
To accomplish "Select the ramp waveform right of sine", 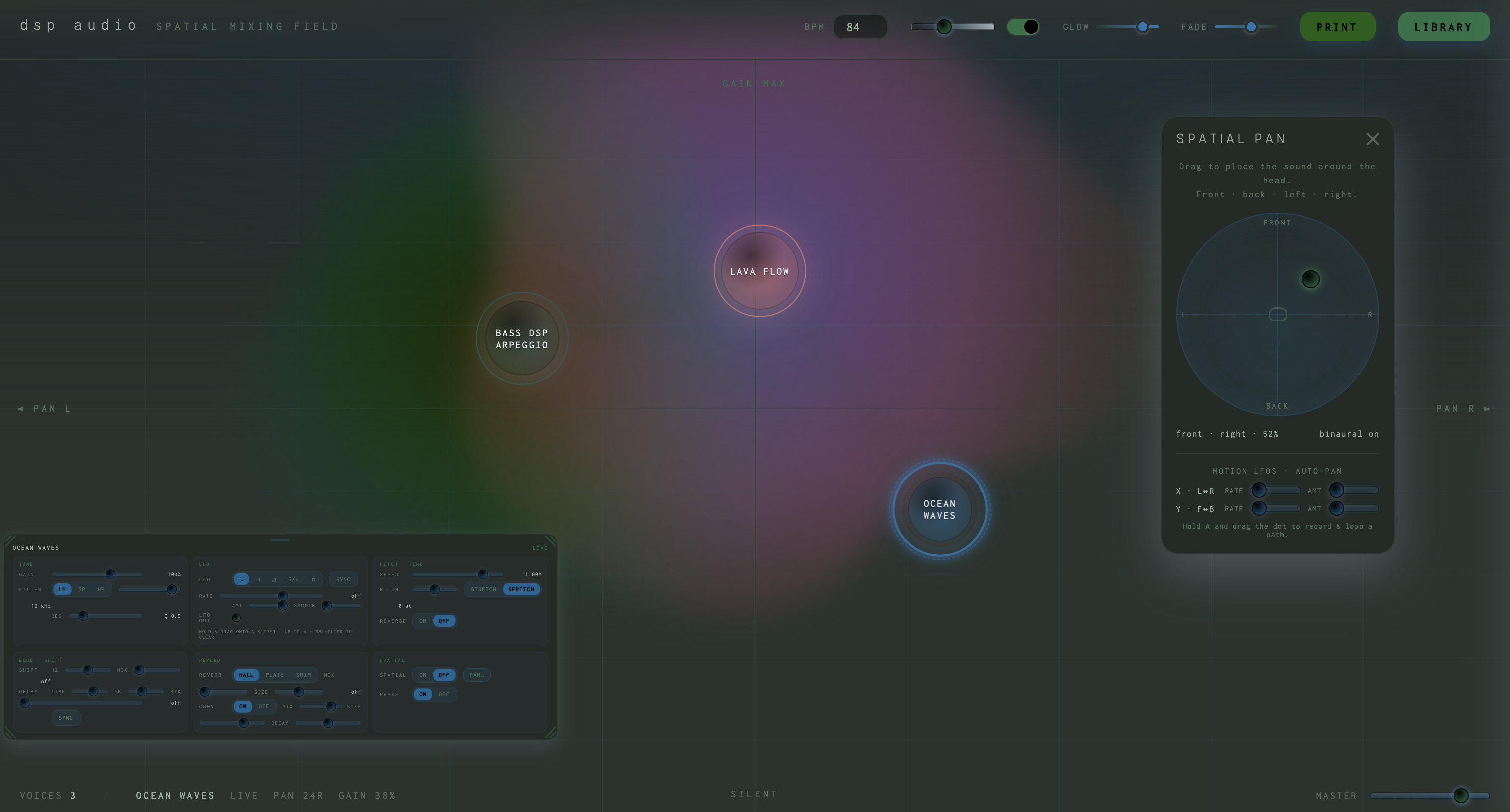I will tap(258, 580).
